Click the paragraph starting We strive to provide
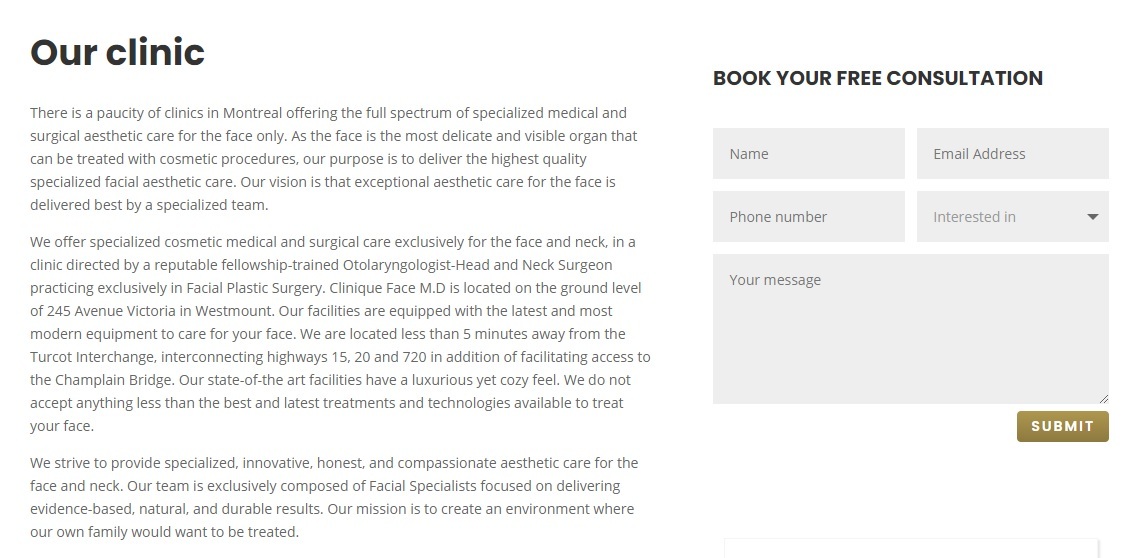Image resolution: width=1136 pixels, height=558 pixels. click(x=334, y=497)
